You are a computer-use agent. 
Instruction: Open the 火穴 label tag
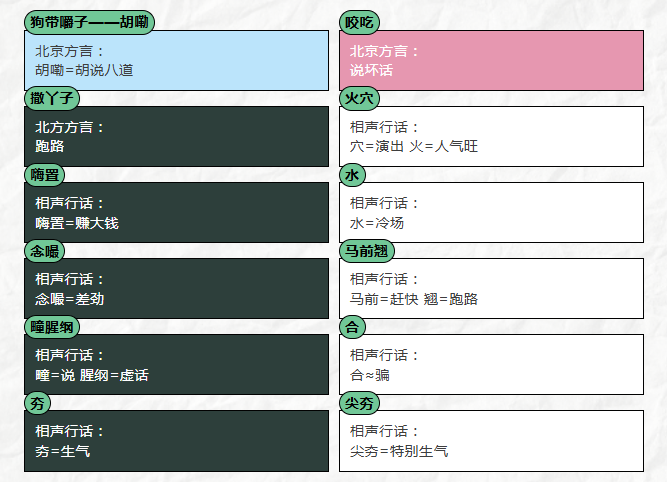tap(359, 98)
